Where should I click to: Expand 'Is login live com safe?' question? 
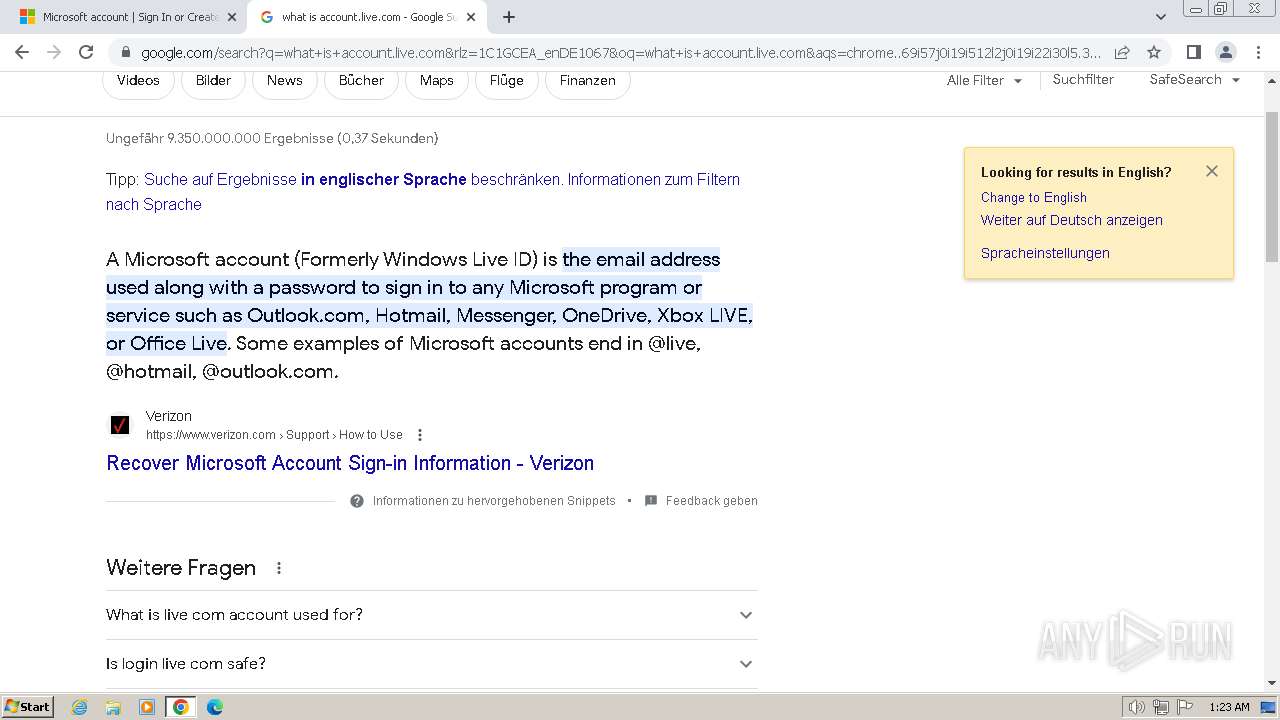[x=432, y=664]
